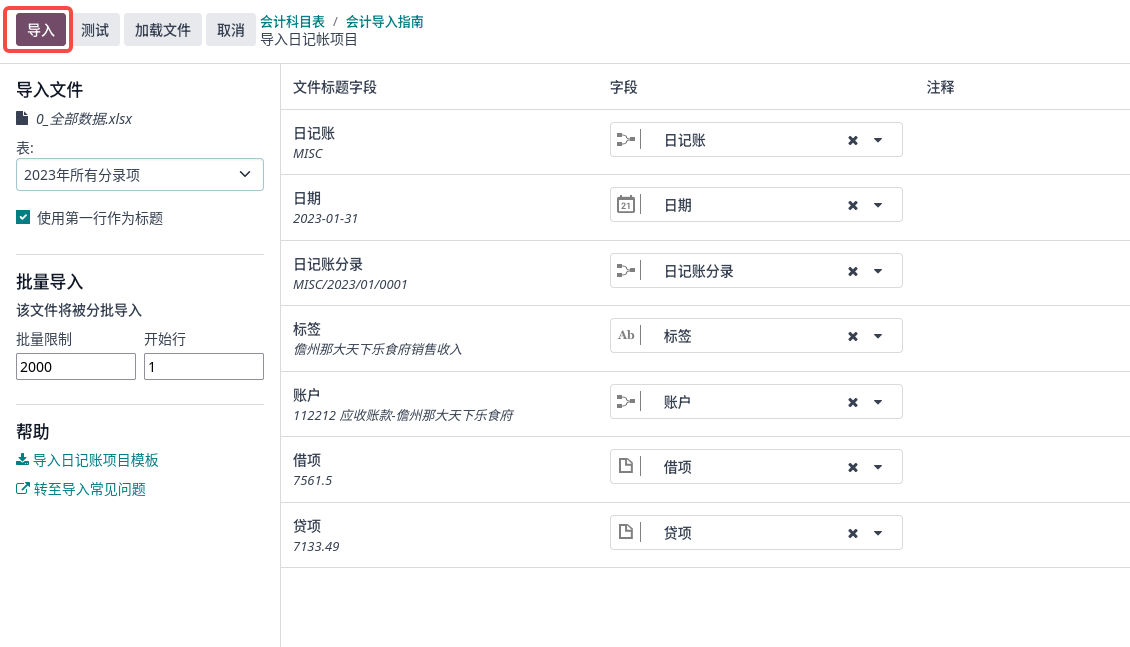This screenshot has width=1130, height=647.
Task: Click the sample value 7561.5
Action: (313, 481)
